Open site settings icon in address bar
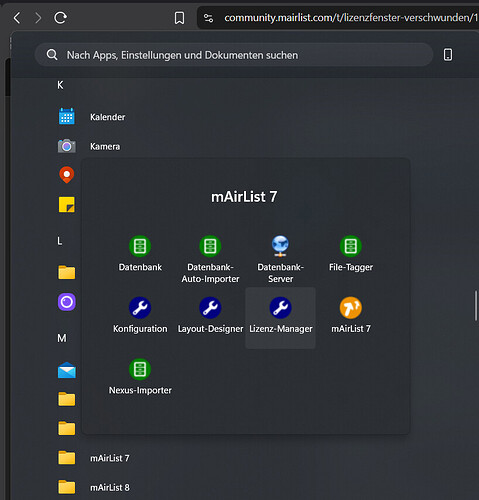Screen dimensions: 479x500 [x=208, y=18]
